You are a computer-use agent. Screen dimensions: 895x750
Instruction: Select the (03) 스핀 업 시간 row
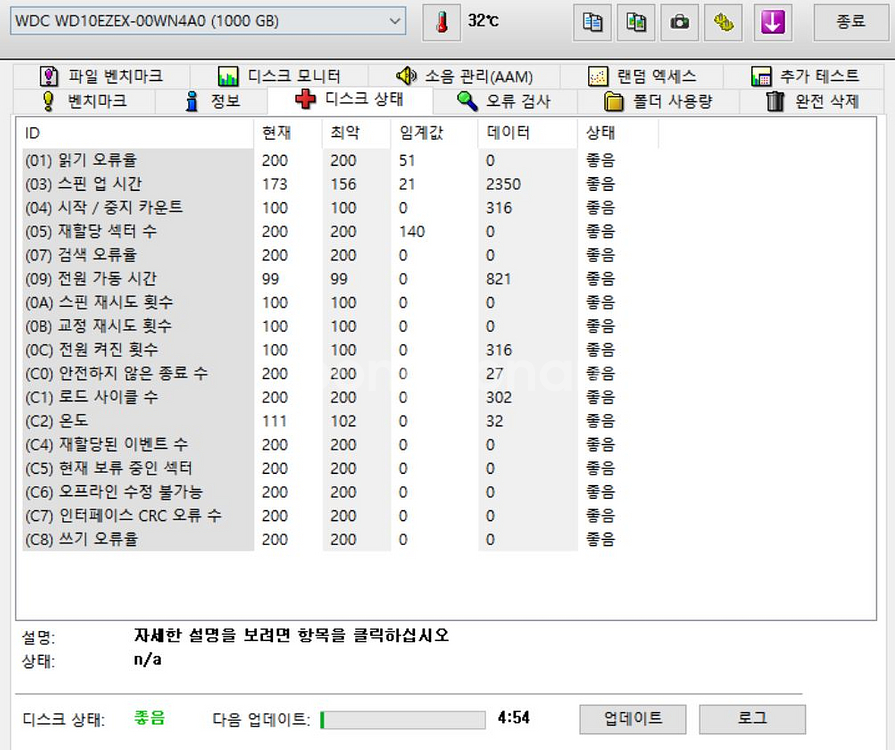tap(340, 184)
